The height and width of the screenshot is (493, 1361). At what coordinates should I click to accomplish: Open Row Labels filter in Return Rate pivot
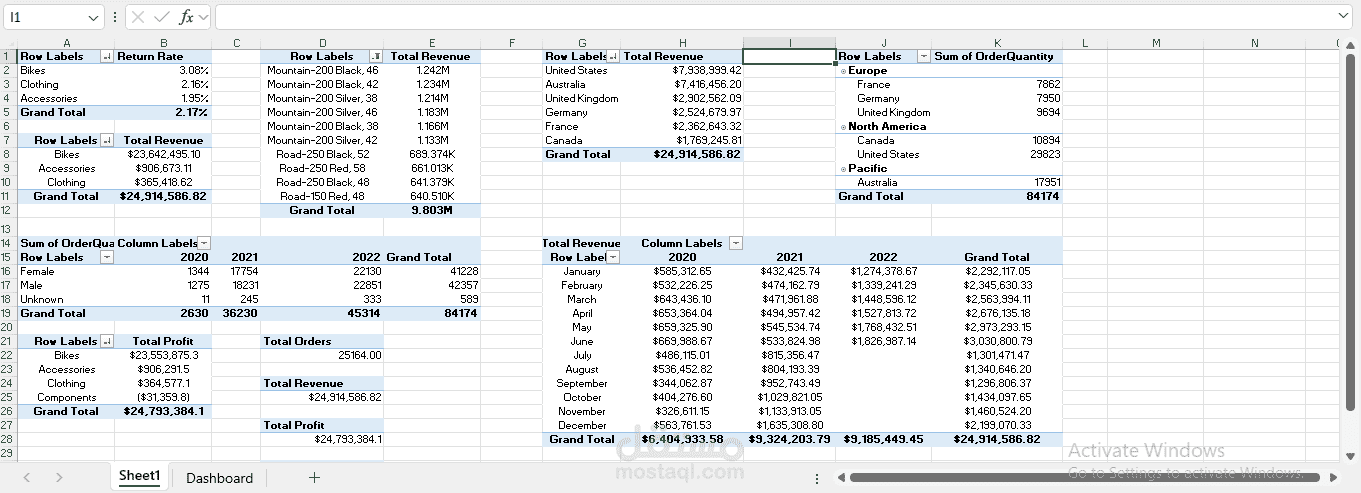click(x=106, y=57)
